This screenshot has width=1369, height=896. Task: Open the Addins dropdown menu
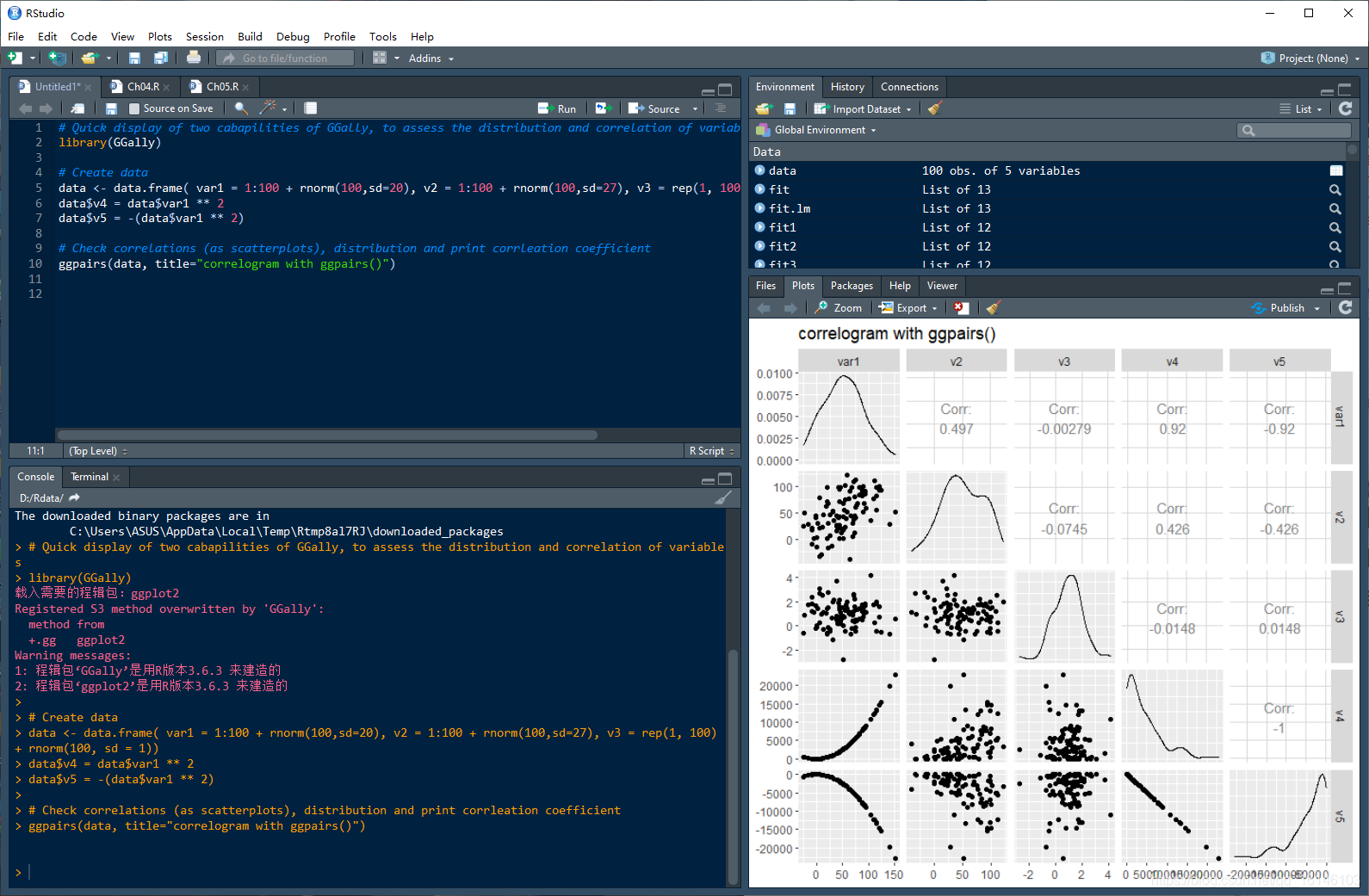(x=431, y=59)
